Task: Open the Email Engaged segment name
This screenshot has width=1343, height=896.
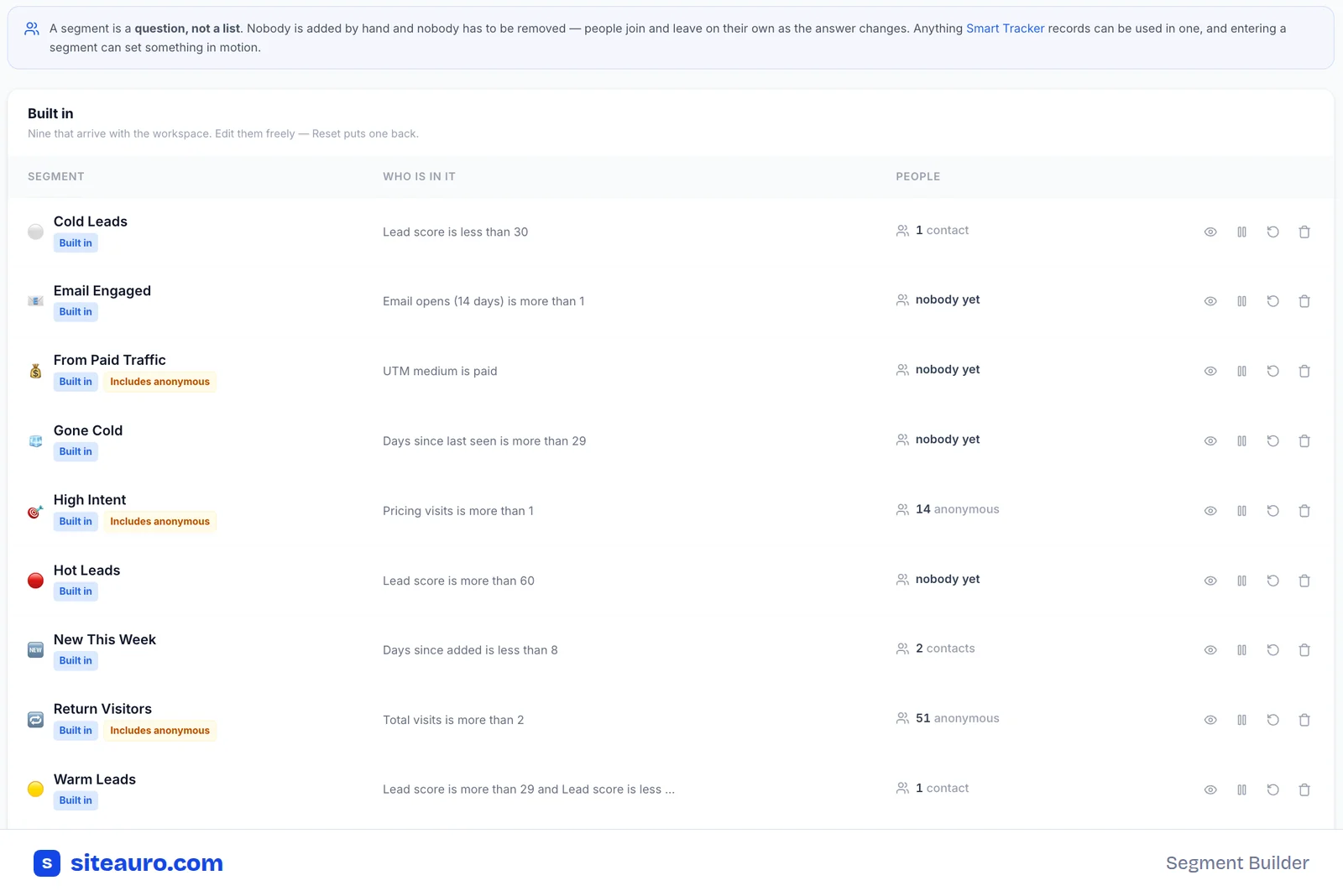Action: pos(102,290)
